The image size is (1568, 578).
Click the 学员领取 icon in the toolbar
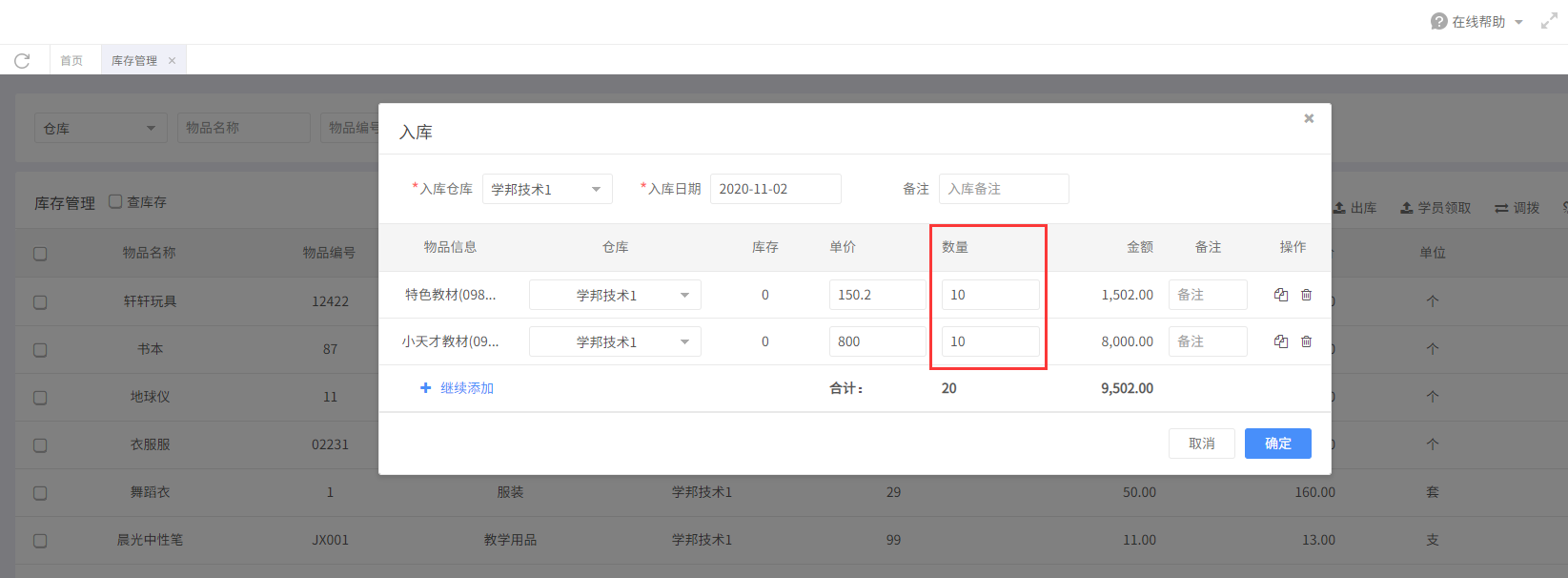[1406, 208]
